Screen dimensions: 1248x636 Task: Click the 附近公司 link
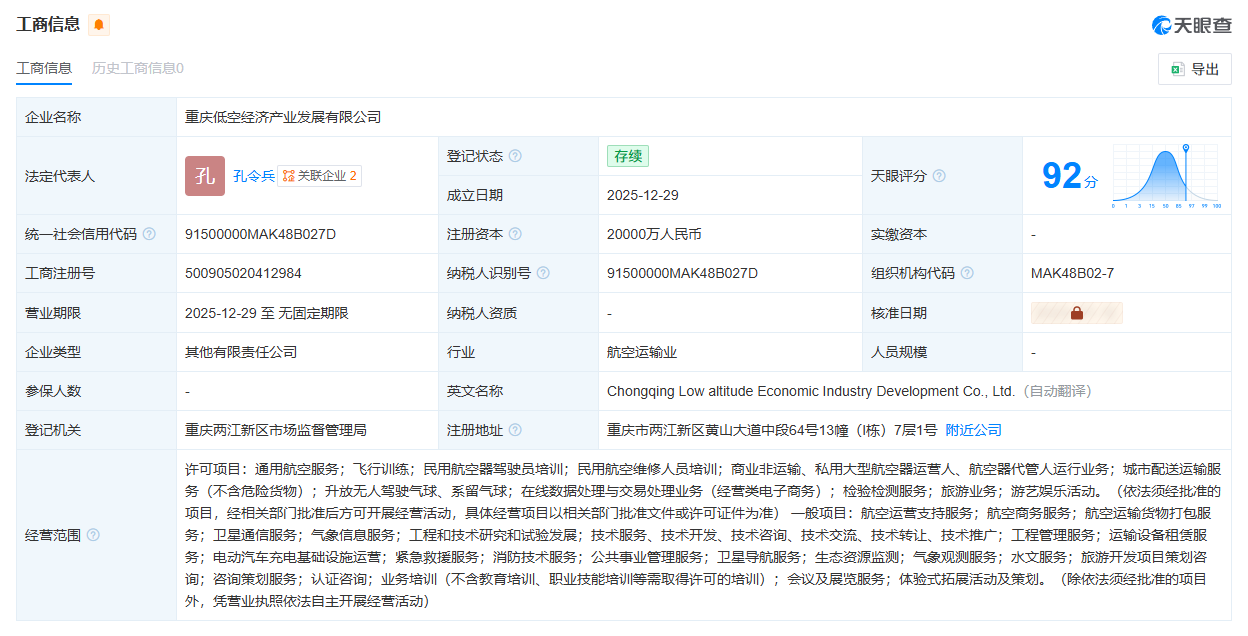tap(975, 429)
